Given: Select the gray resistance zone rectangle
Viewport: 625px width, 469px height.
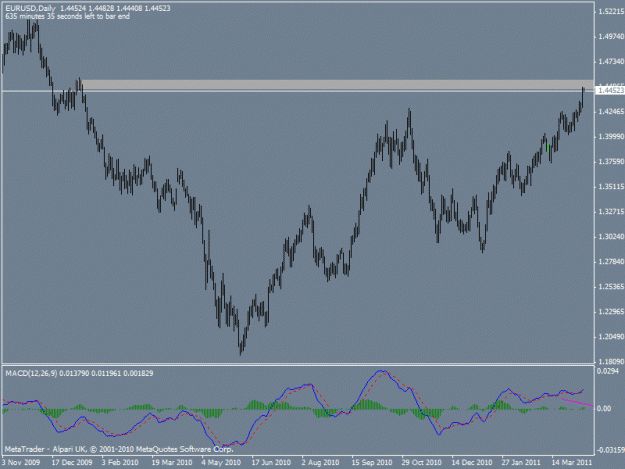Looking at the screenshot, I should [x=338, y=84].
